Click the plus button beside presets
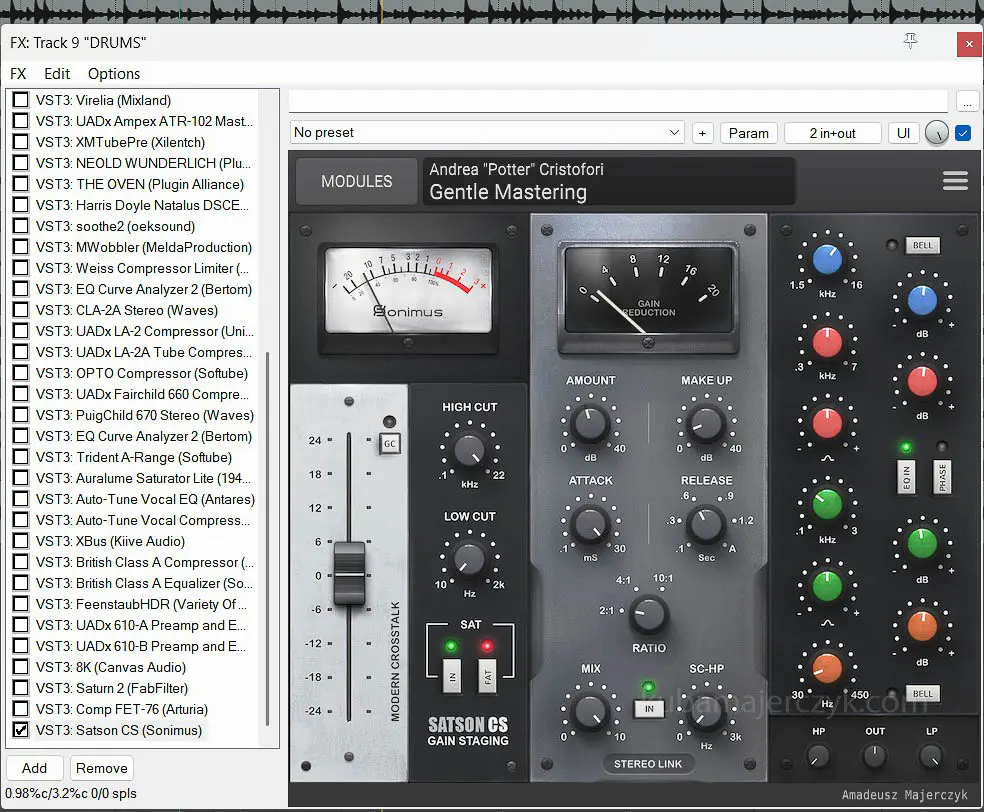The image size is (984, 812). [x=702, y=133]
